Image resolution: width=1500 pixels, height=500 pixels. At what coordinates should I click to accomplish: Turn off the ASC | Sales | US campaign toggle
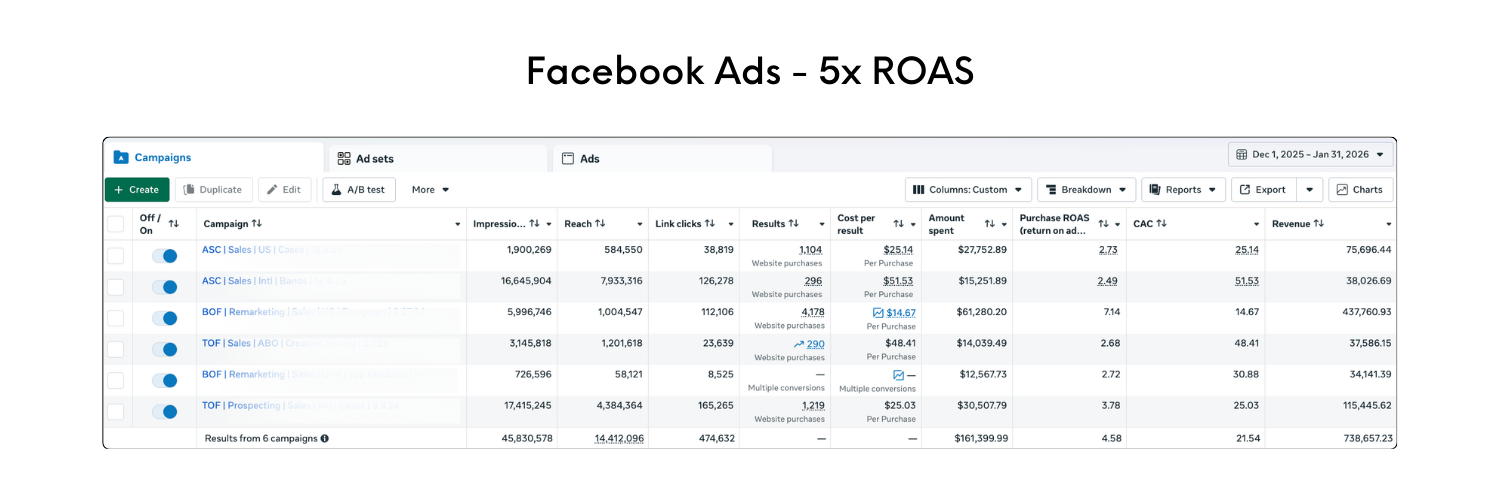point(165,256)
